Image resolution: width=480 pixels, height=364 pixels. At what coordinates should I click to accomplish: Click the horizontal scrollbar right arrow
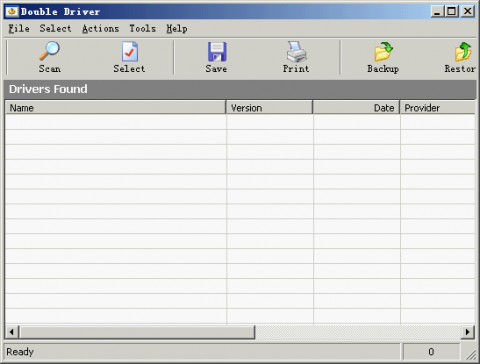point(468,332)
